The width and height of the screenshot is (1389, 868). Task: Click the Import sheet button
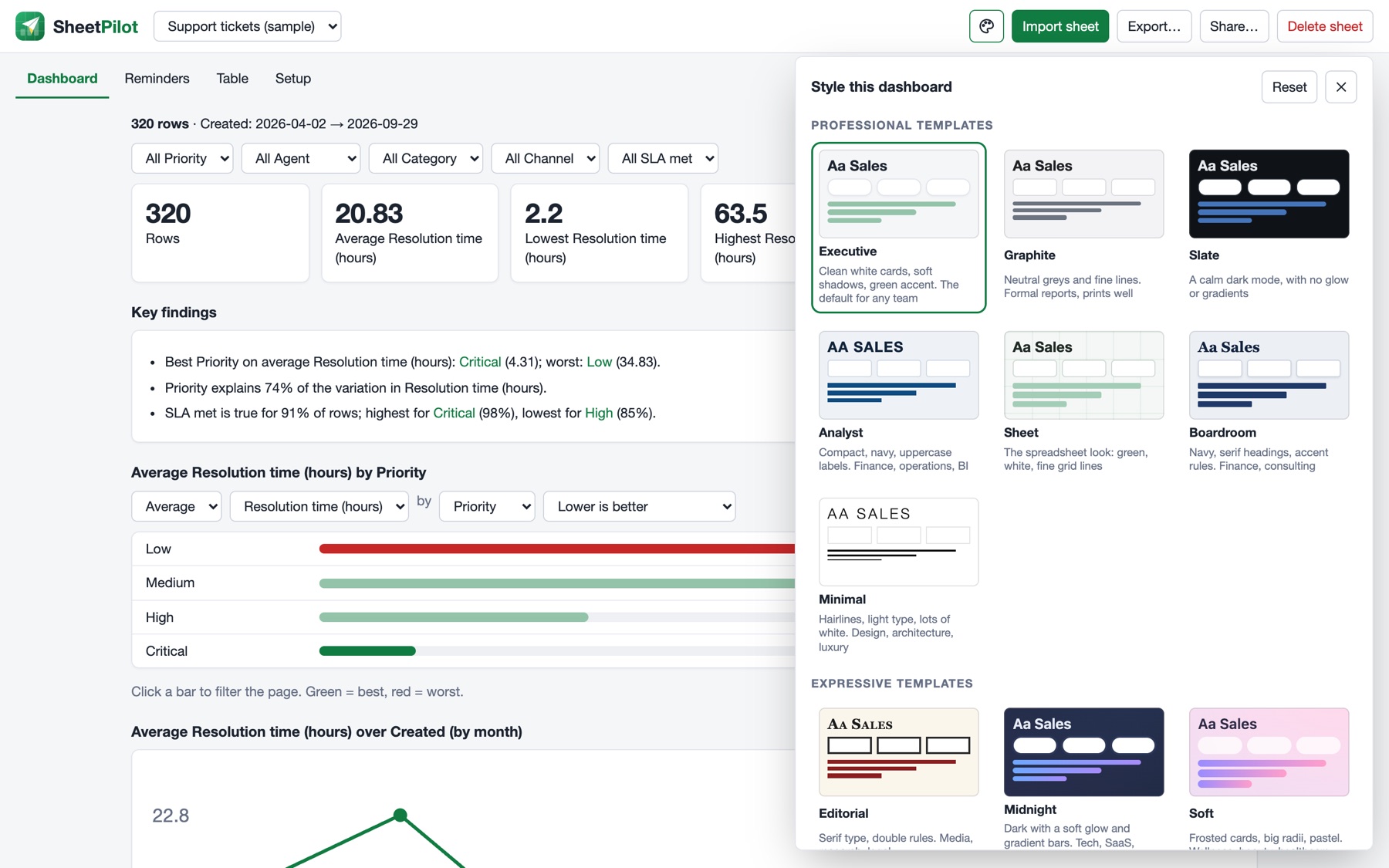pyautogui.click(x=1060, y=26)
